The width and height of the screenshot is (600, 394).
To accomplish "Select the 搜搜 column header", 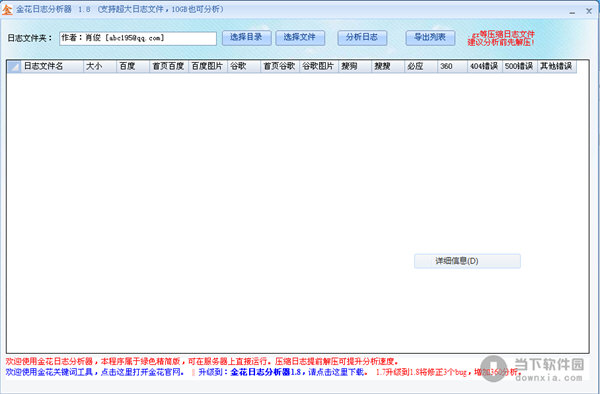I will (x=388, y=66).
